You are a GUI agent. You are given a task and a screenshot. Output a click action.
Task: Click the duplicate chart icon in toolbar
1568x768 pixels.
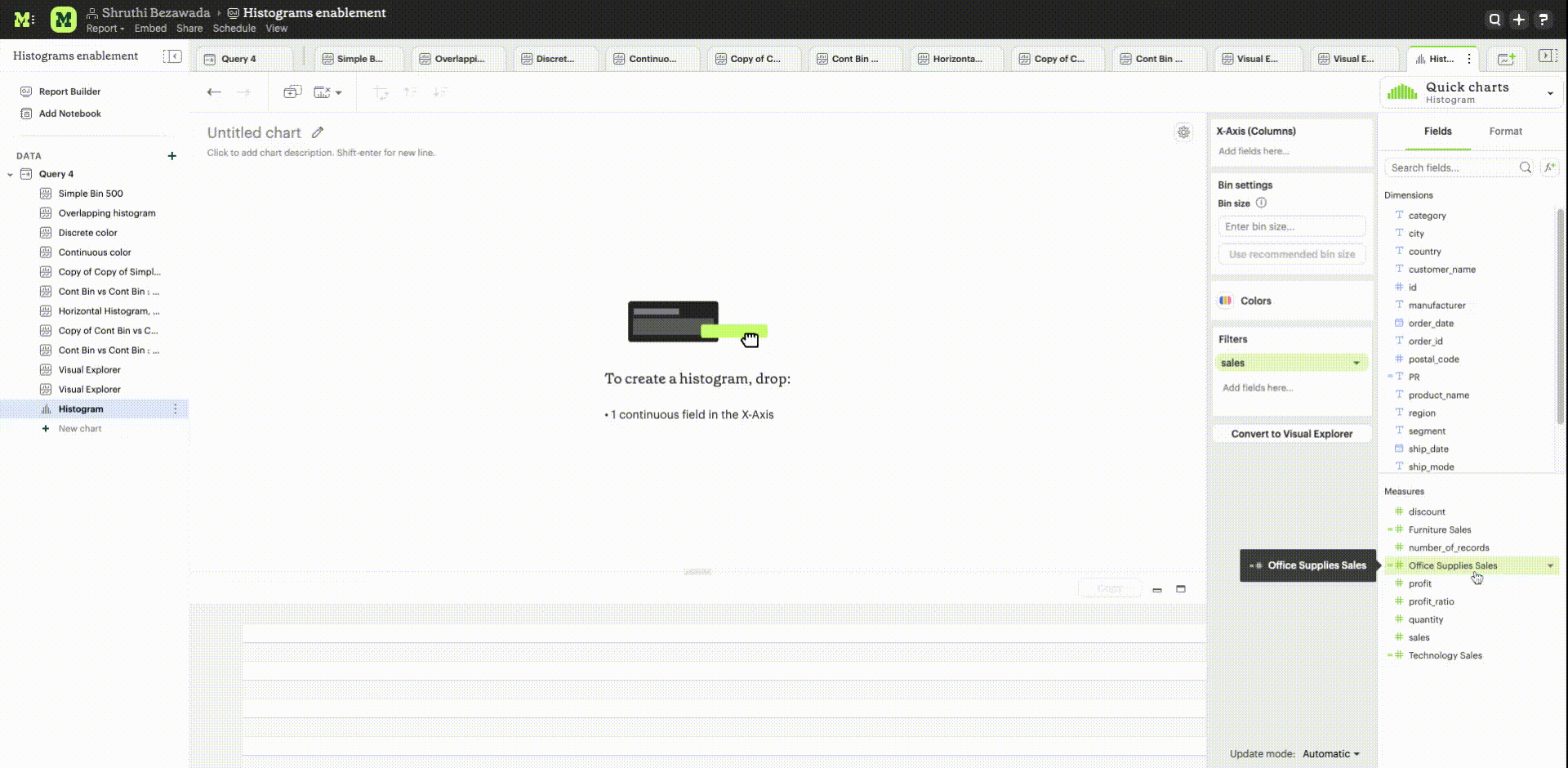pyautogui.click(x=292, y=92)
